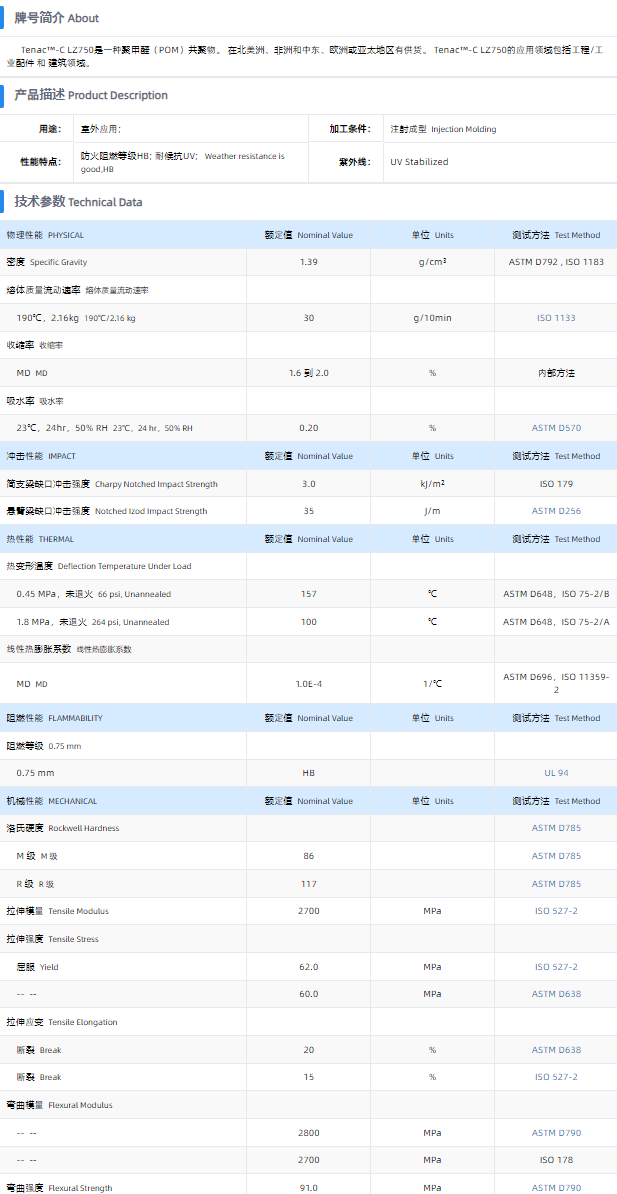Click the M 级 hardness value 86

[308, 856]
